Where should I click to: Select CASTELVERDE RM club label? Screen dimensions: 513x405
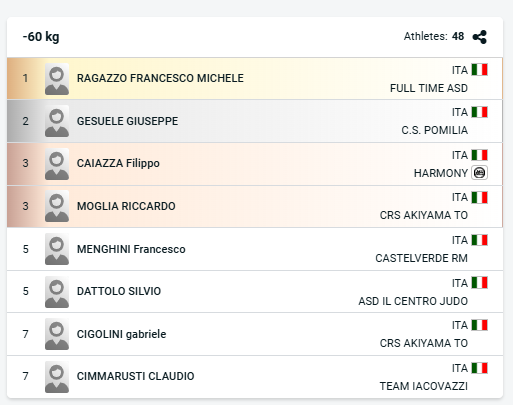coord(421,258)
